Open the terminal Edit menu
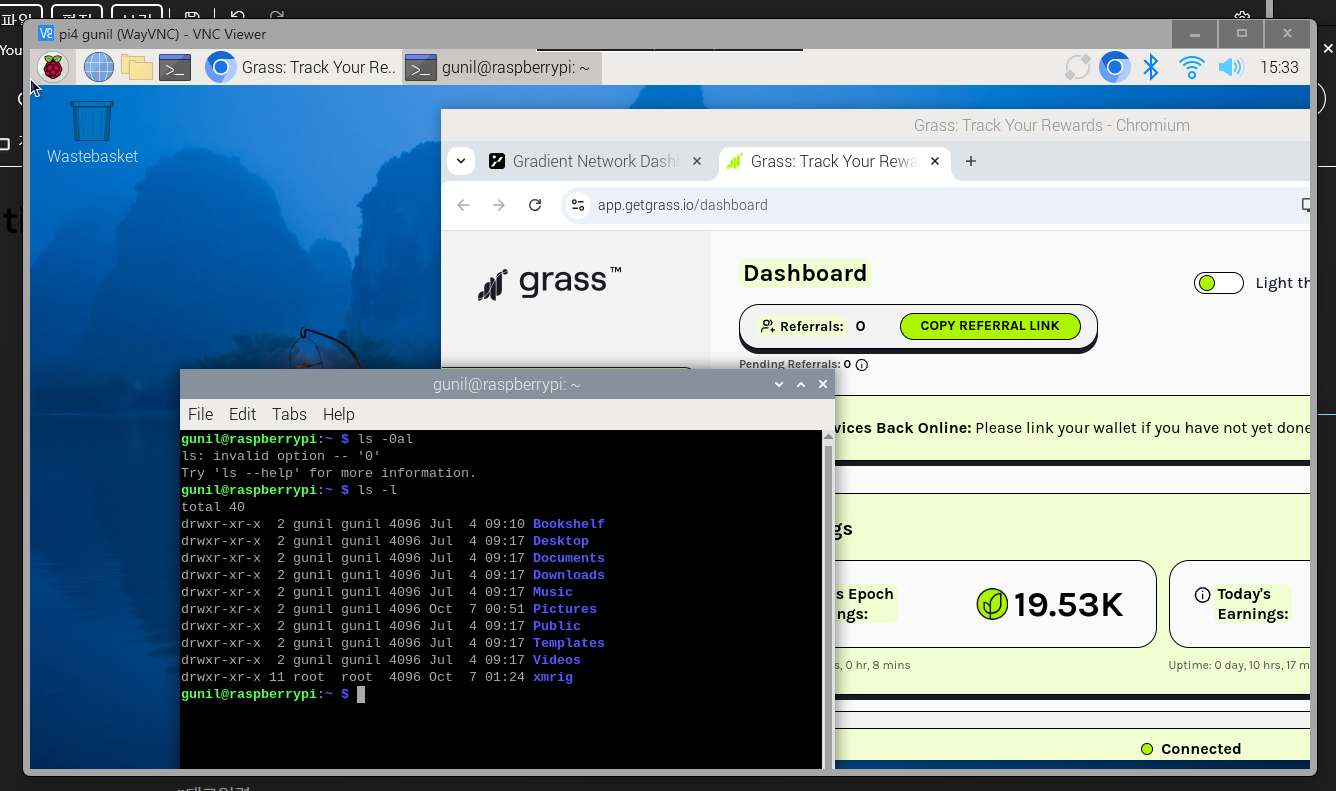 pos(242,414)
